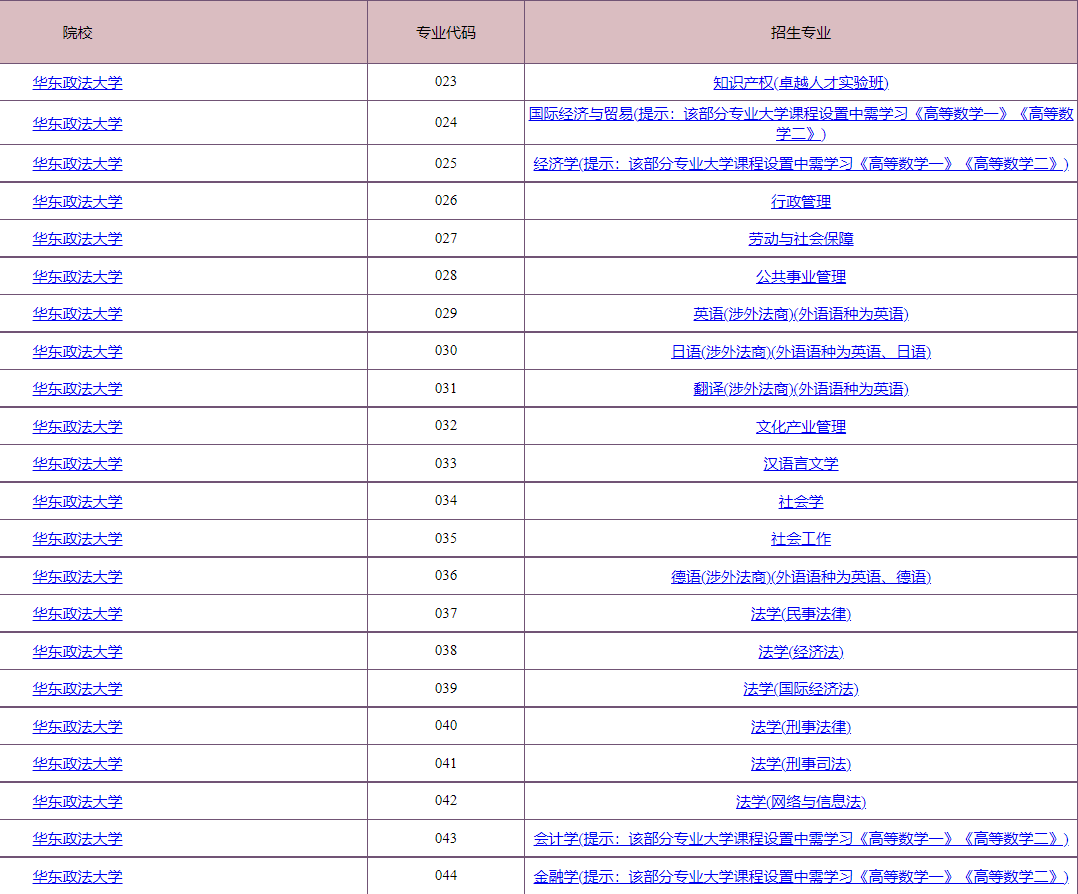Click the 翻译(涉外法商) link
This screenshot has height=894, width=1078.
tap(800, 389)
